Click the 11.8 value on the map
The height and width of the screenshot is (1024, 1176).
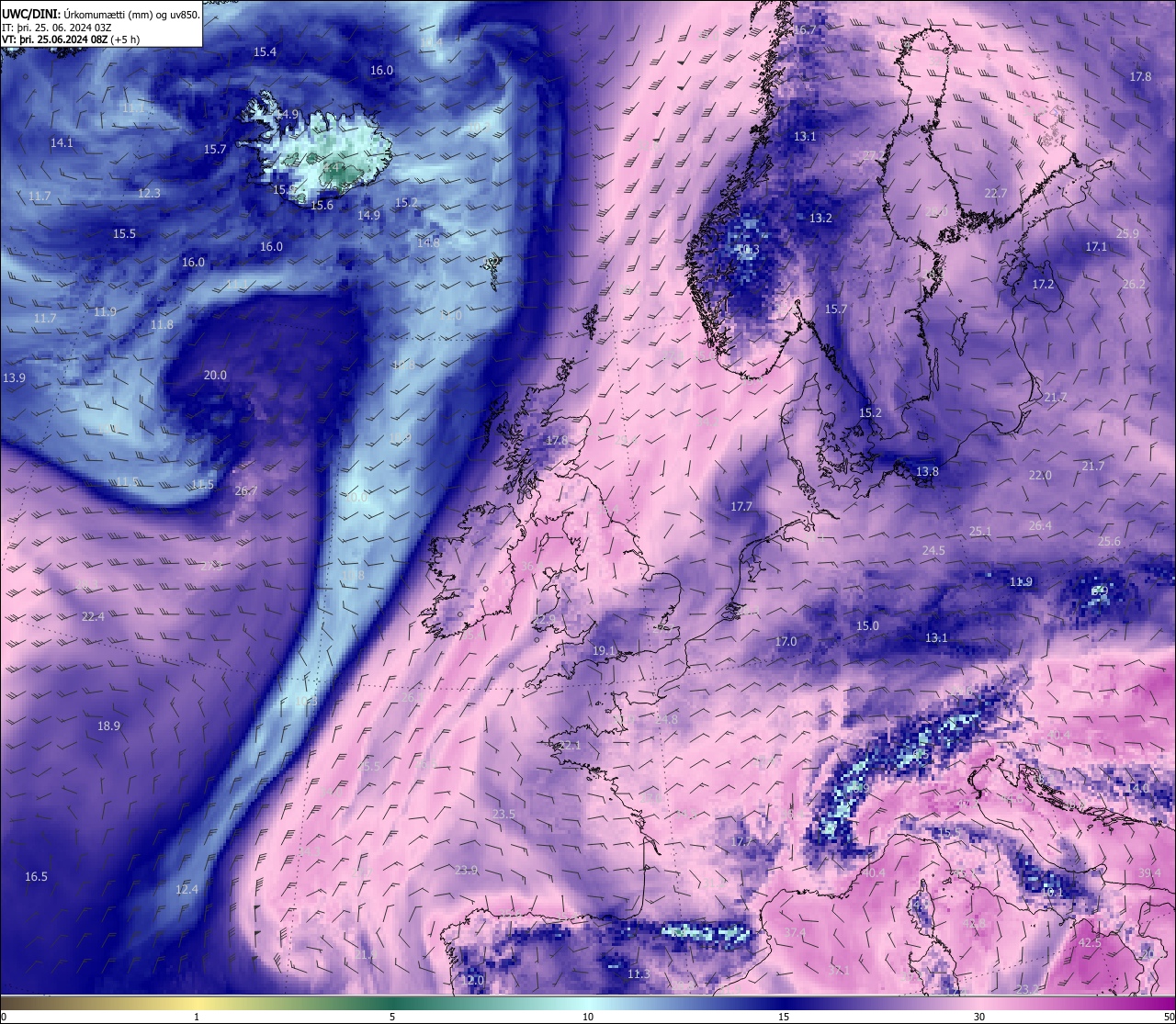(x=162, y=324)
